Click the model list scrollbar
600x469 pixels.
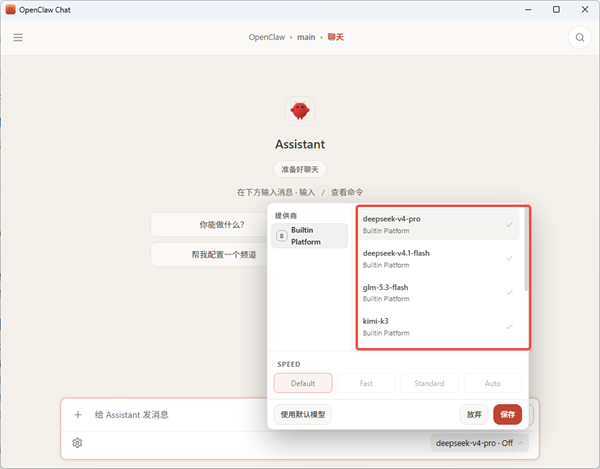point(526,249)
